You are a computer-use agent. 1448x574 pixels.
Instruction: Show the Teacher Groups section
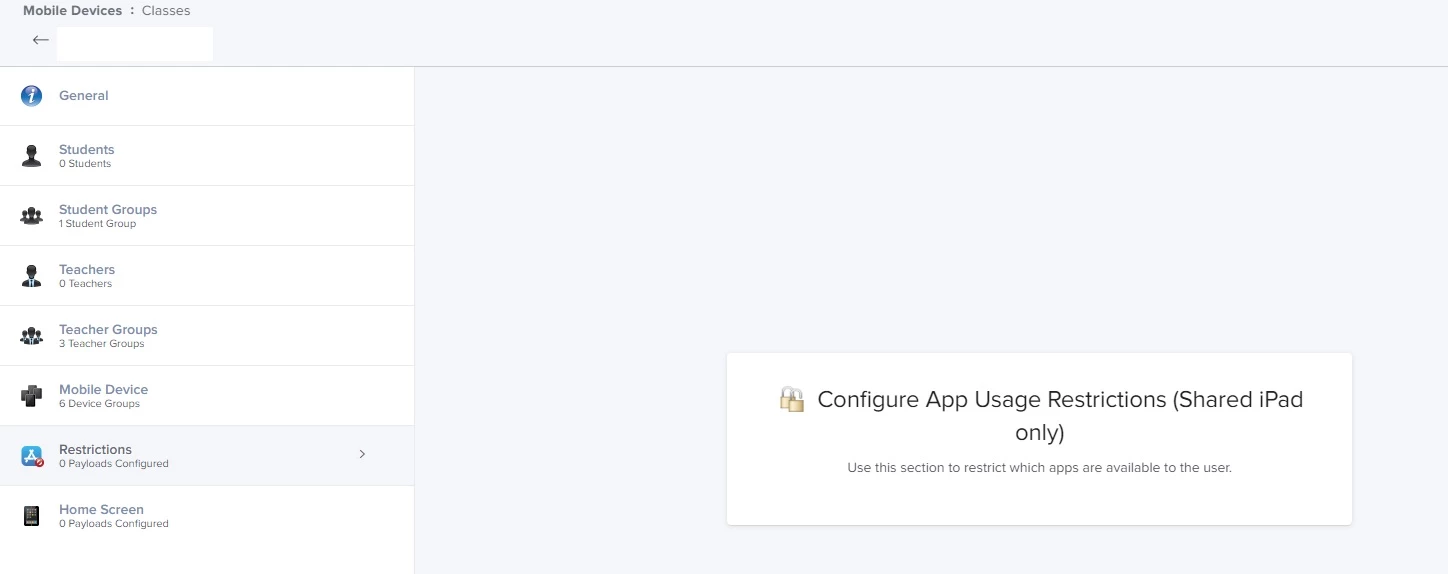(x=207, y=336)
